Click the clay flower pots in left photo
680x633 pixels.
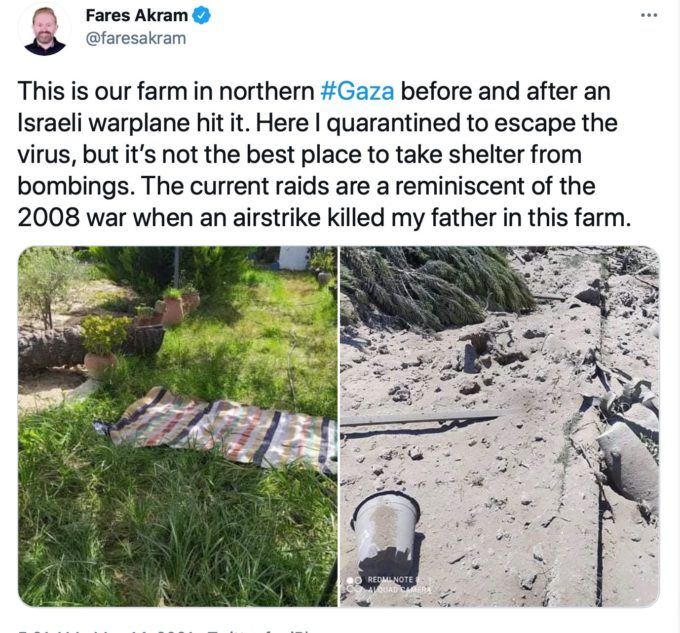pyautogui.click(x=169, y=307)
